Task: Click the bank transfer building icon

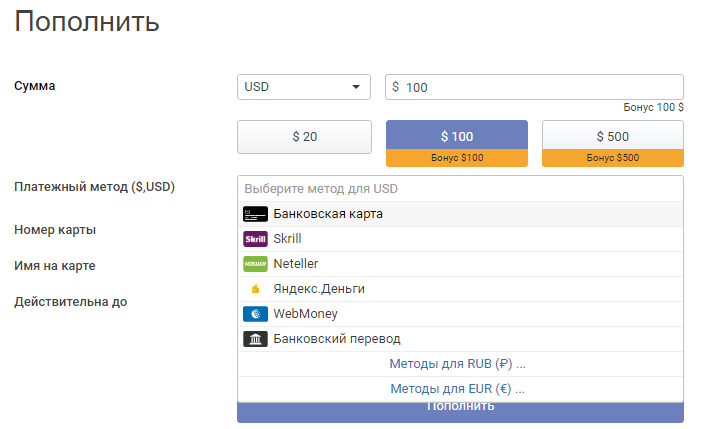Action: point(255,339)
